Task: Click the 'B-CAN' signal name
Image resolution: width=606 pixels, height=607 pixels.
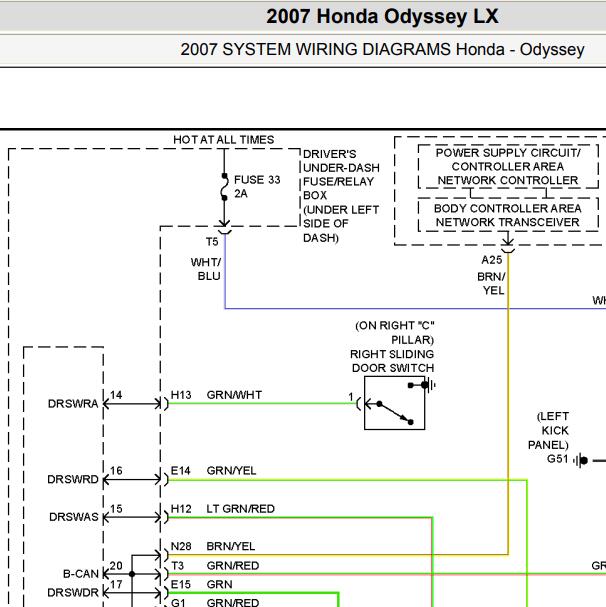Action: click(x=81, y=574)
